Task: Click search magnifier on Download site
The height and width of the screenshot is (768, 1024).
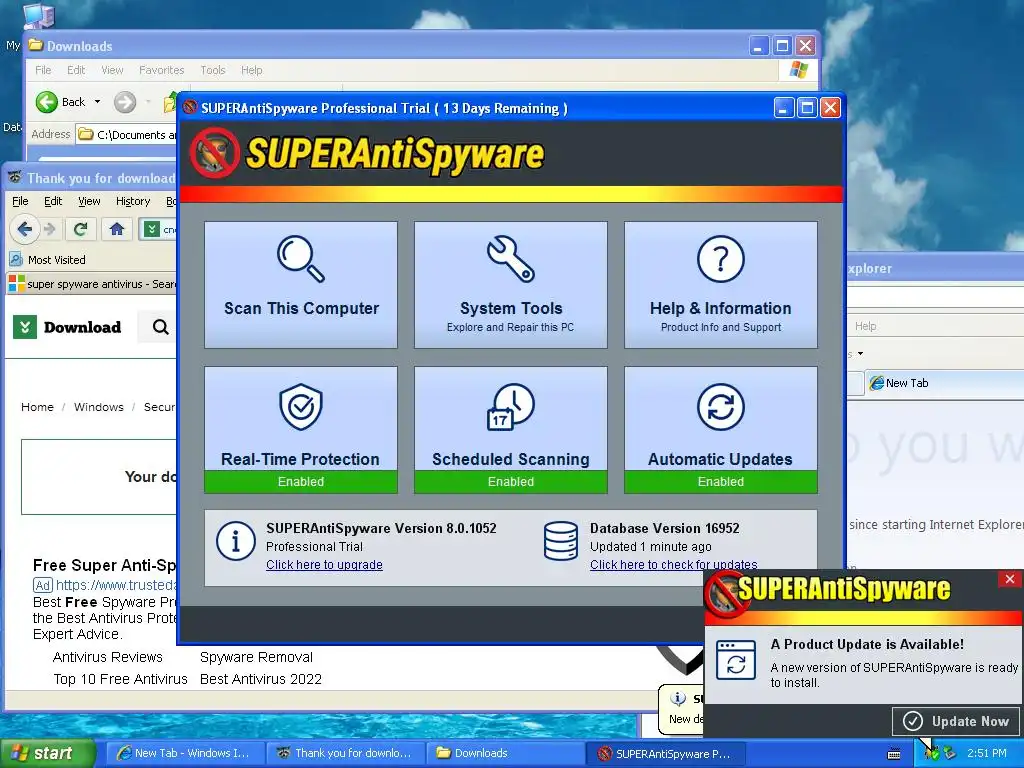Action: (x=160, y=327)
